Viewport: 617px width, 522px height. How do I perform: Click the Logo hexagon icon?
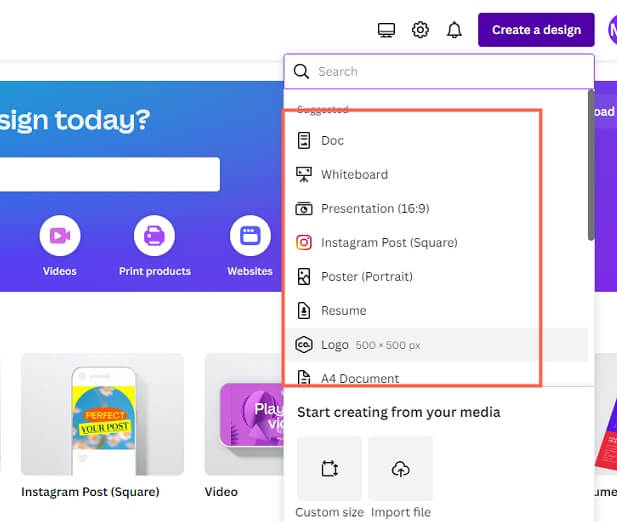pos(303,345)
